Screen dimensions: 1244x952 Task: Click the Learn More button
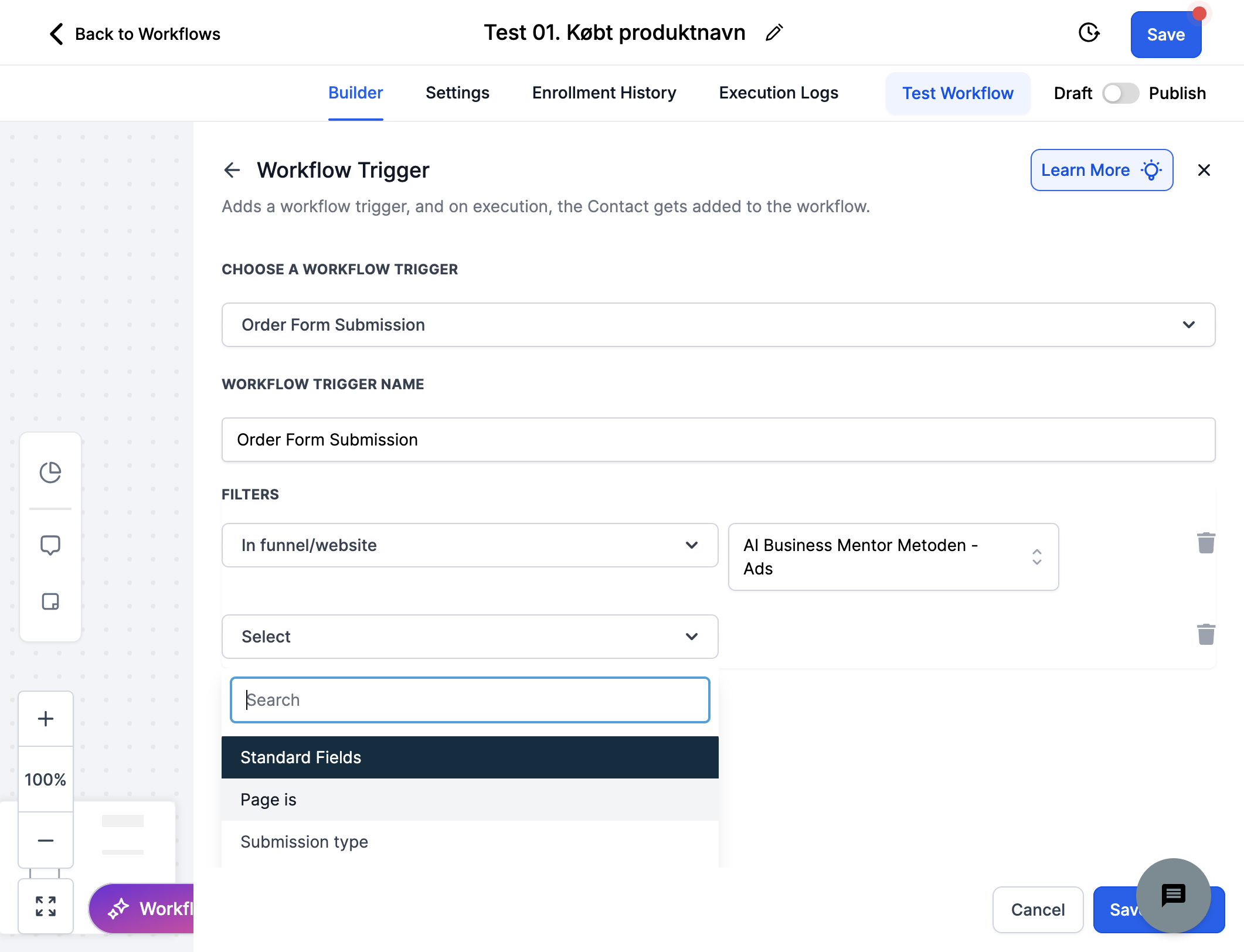tap(1102, 170)
